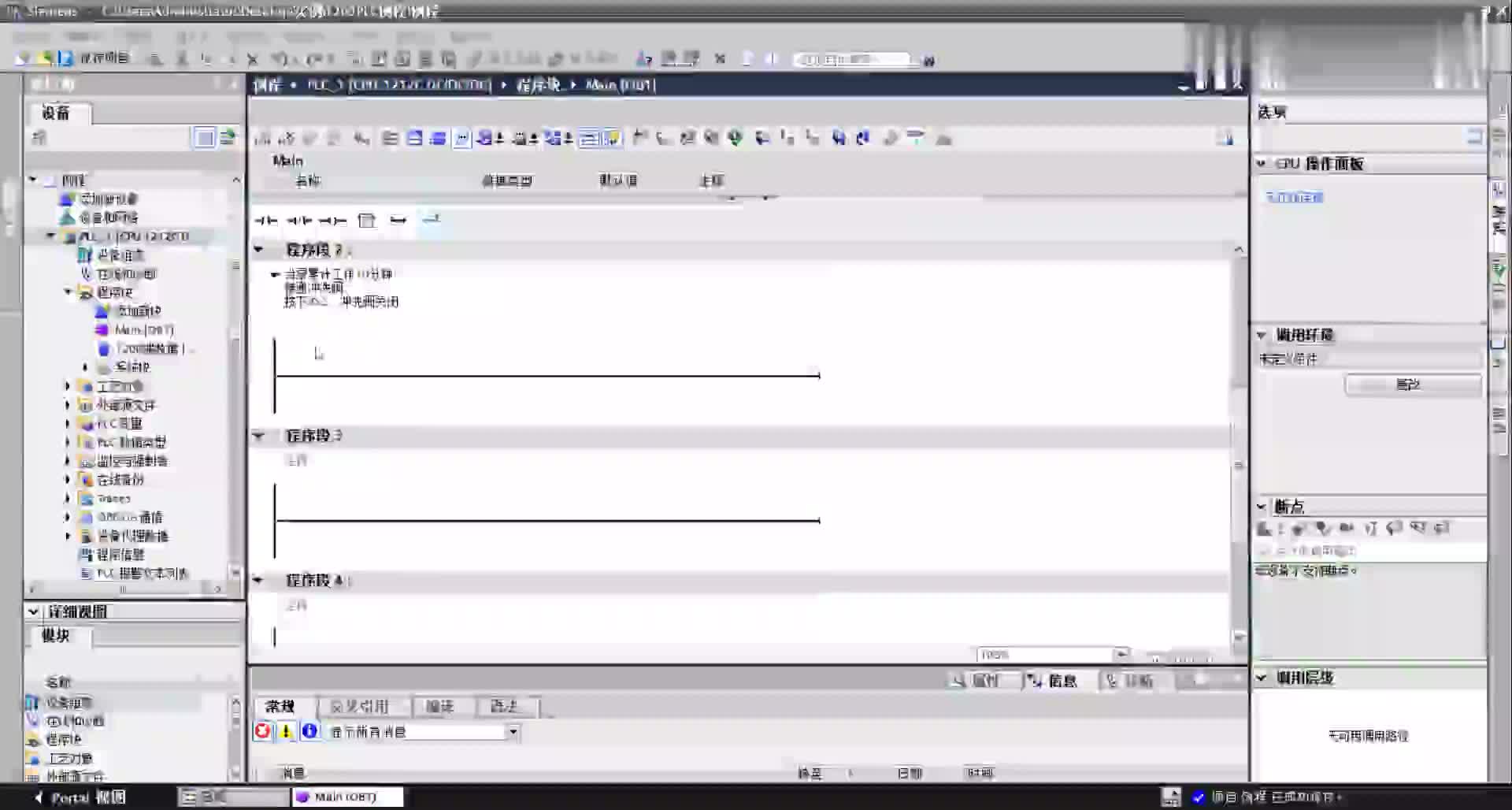Select the 模块 tab in detail view

[56, 635]
